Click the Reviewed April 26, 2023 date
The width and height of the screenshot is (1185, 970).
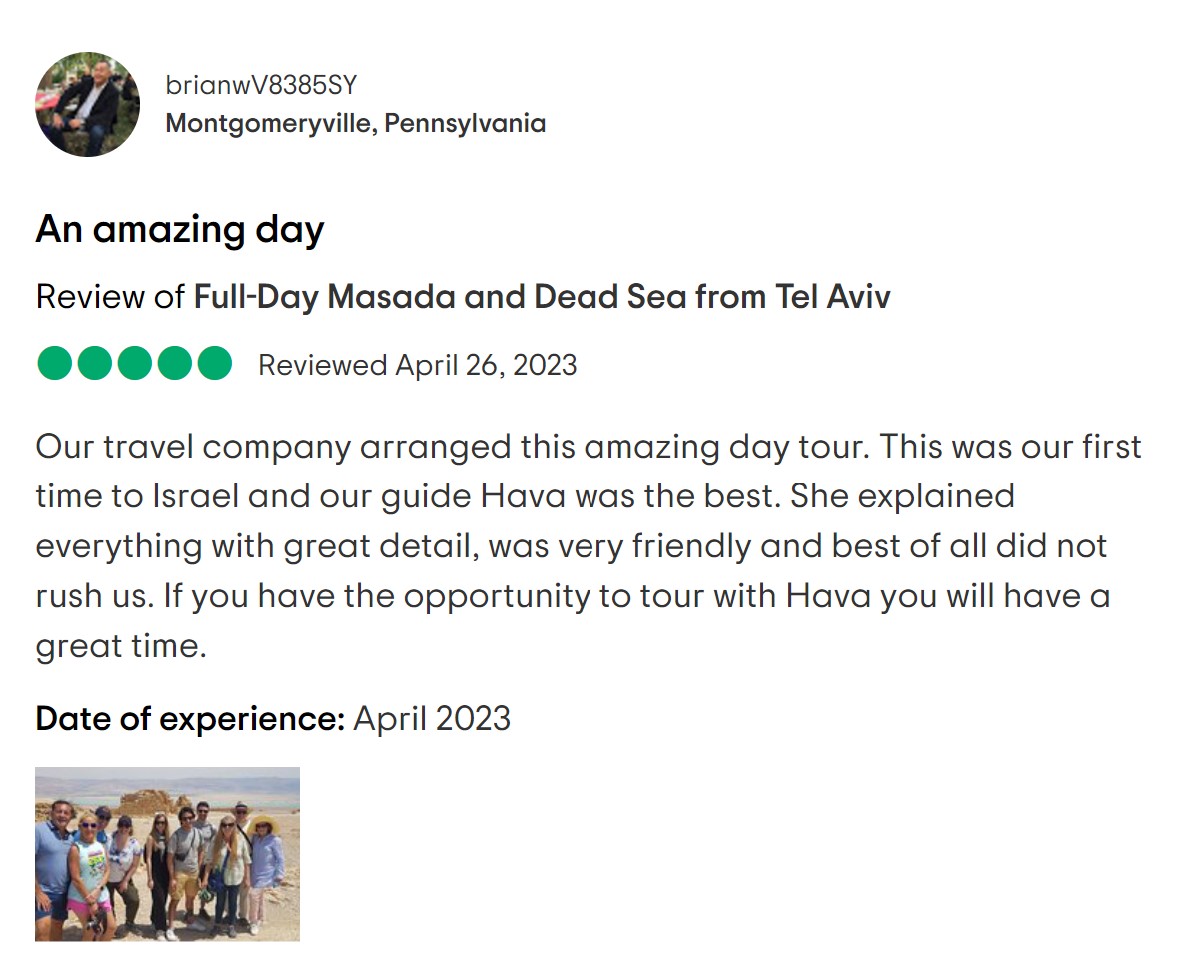[x=417, y=366]
